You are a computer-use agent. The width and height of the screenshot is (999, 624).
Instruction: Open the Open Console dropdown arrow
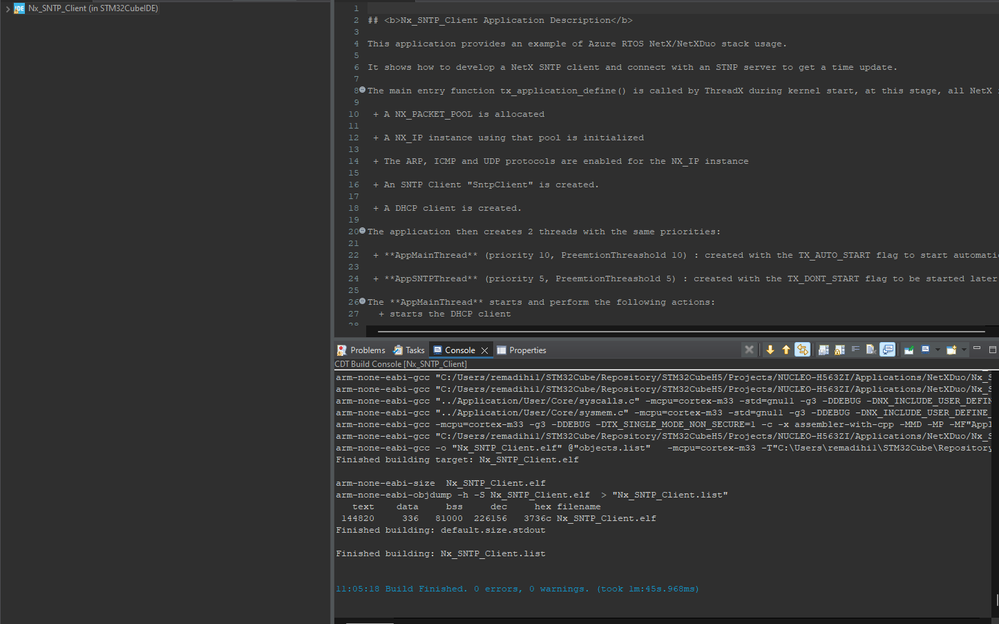964,349
